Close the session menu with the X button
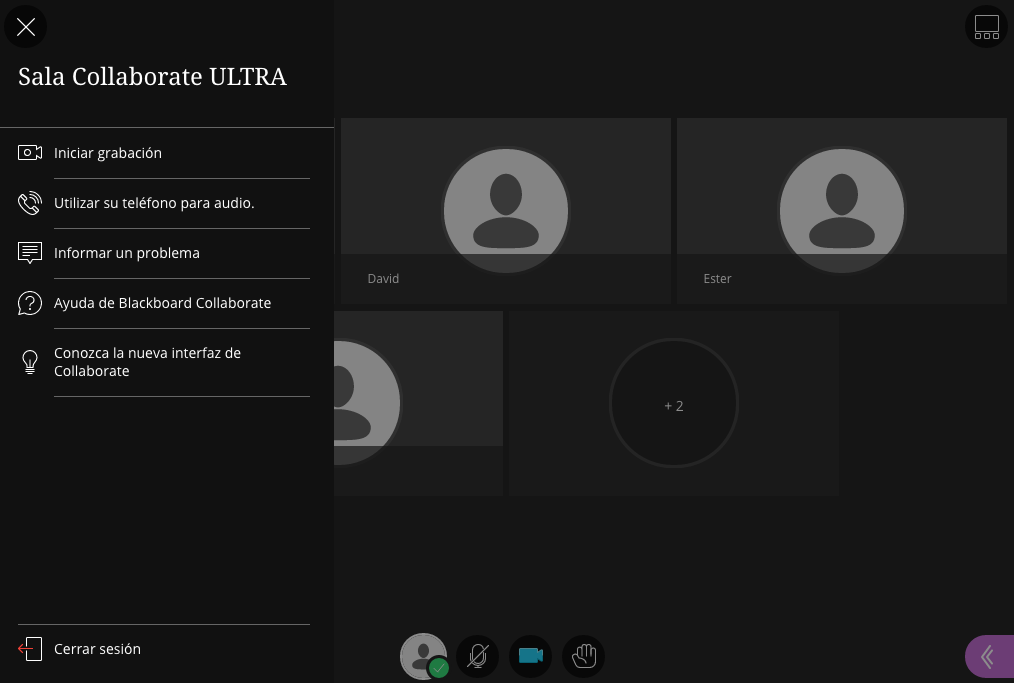Viewport: 1014px width, 683px height. [26, 27]
